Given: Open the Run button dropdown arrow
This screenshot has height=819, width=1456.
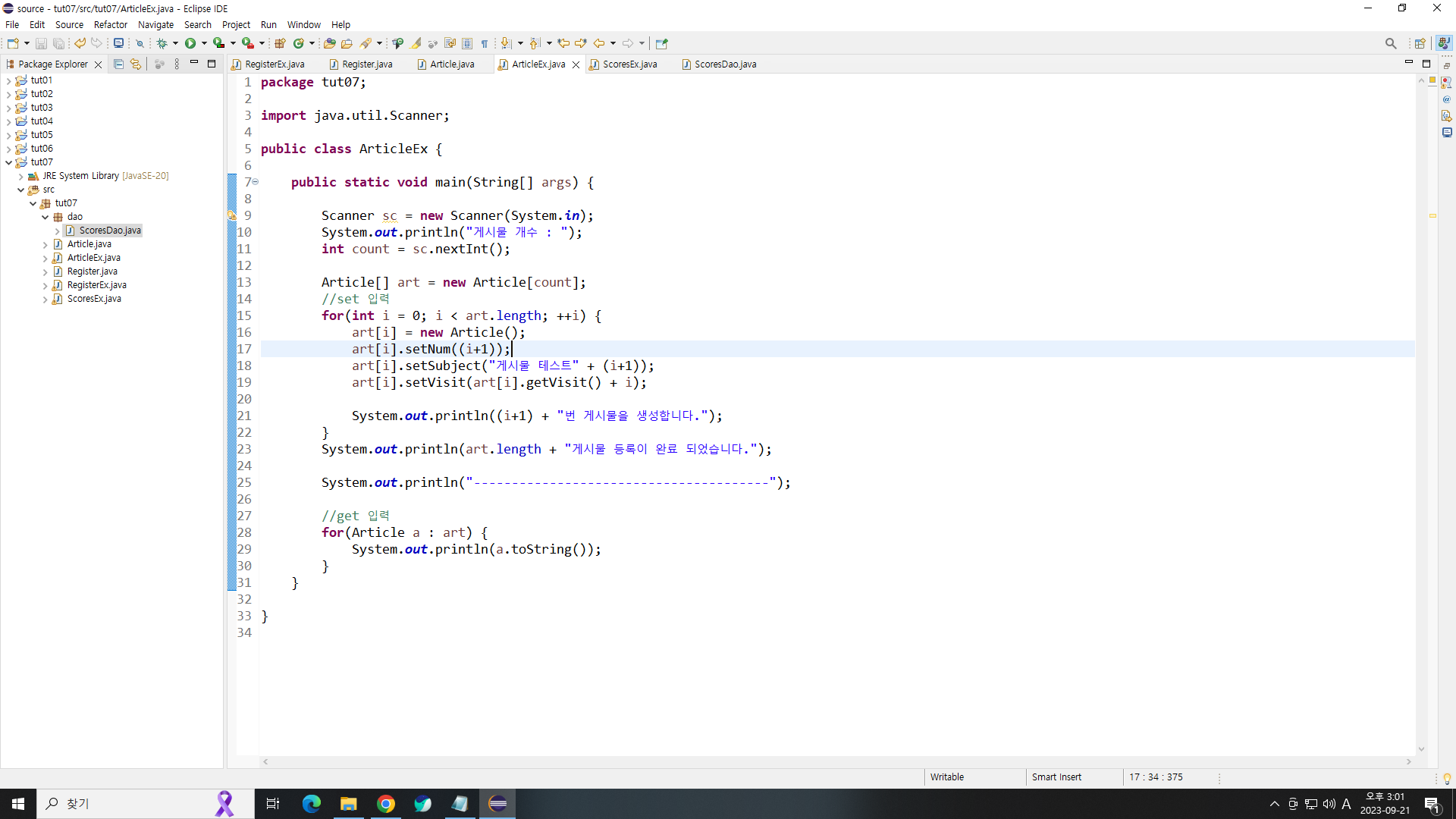Looking at the screenshot, I should pyautogui.click(x=204, y=43).
